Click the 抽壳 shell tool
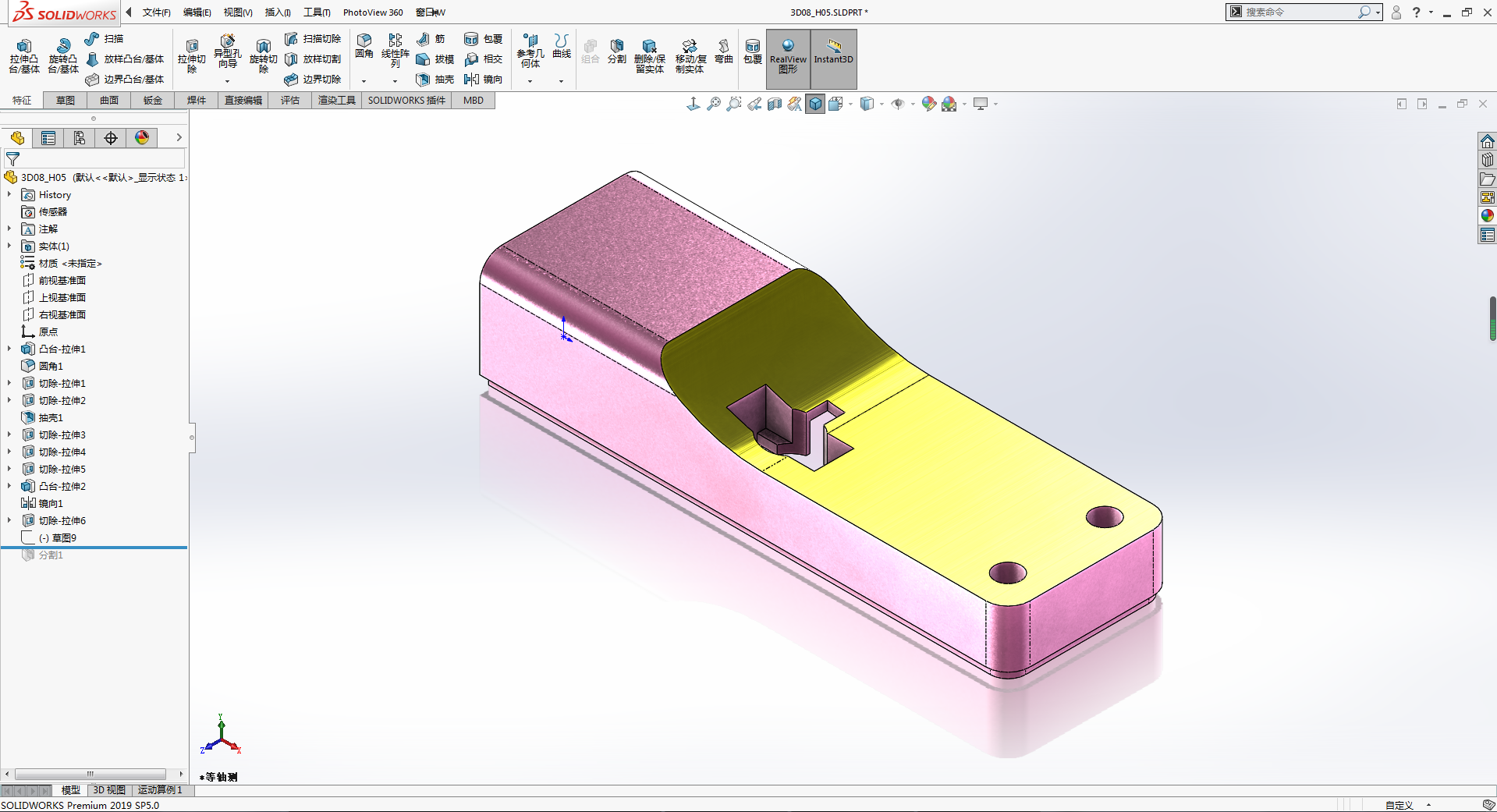 pos(435,79)
